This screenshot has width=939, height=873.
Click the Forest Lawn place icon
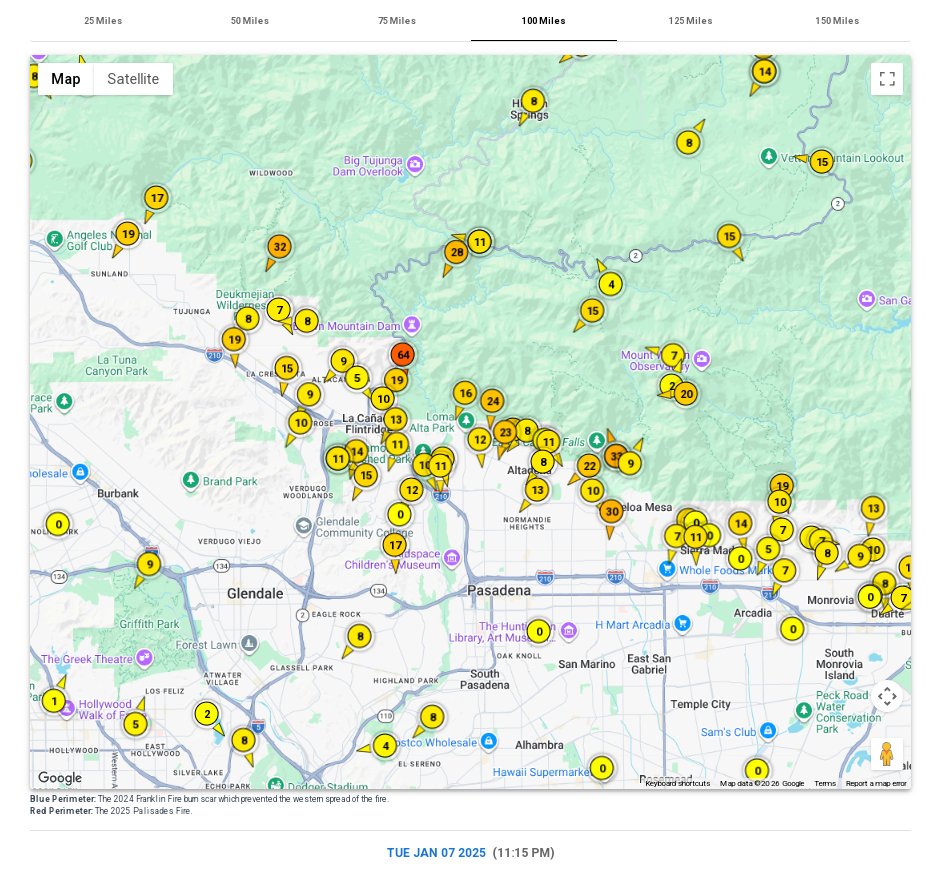[249, 644]
